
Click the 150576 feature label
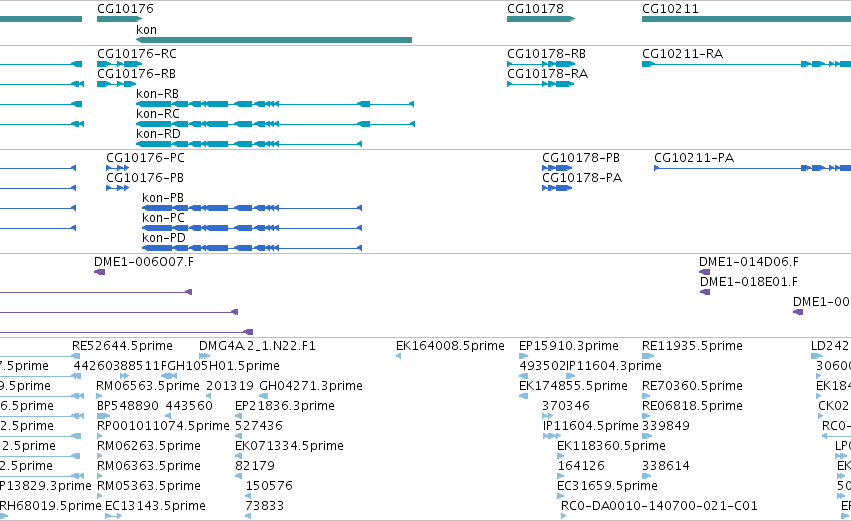point(269,486)
